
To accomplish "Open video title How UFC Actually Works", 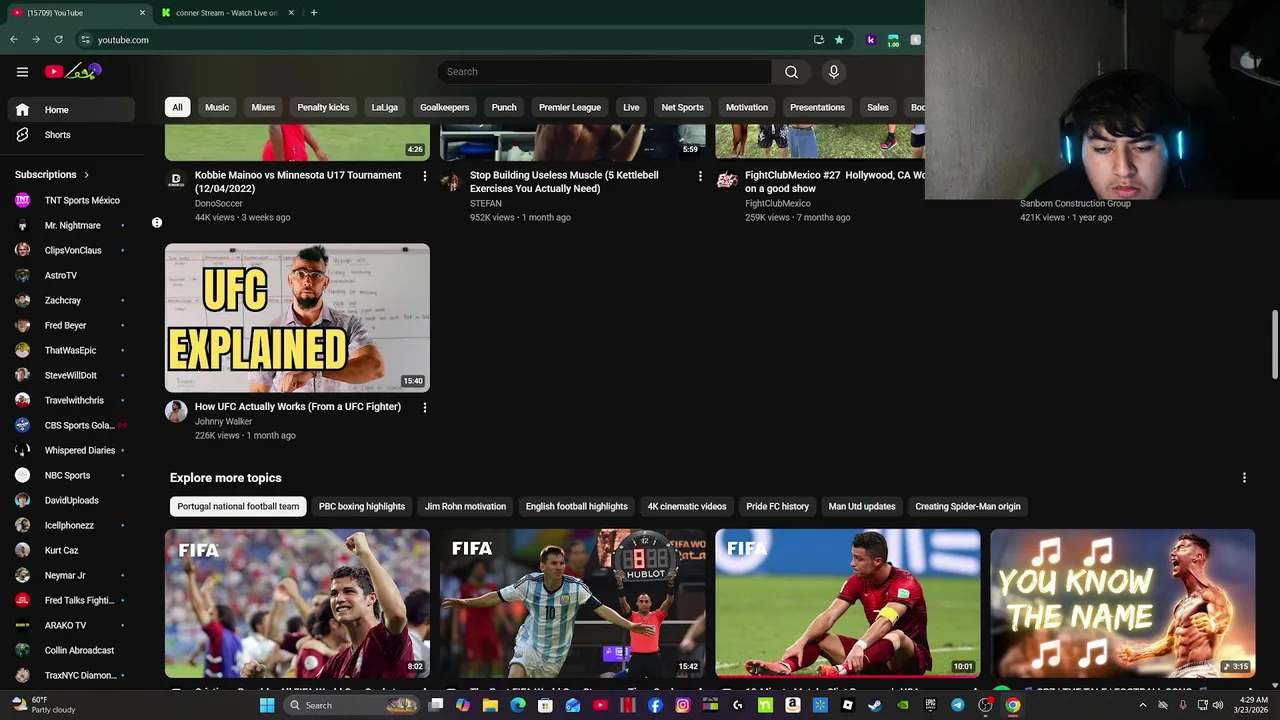I will [x=298, y=407].
